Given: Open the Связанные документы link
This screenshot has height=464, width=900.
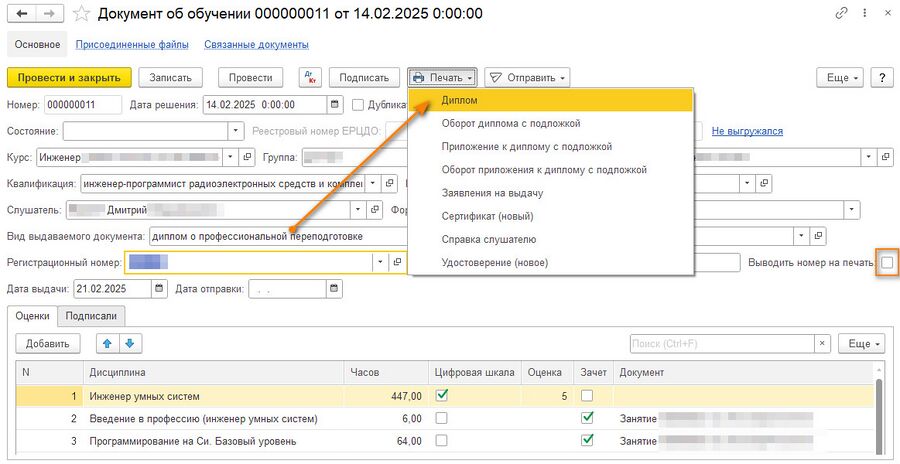Looking at the screenshot, I should point(257,44).
